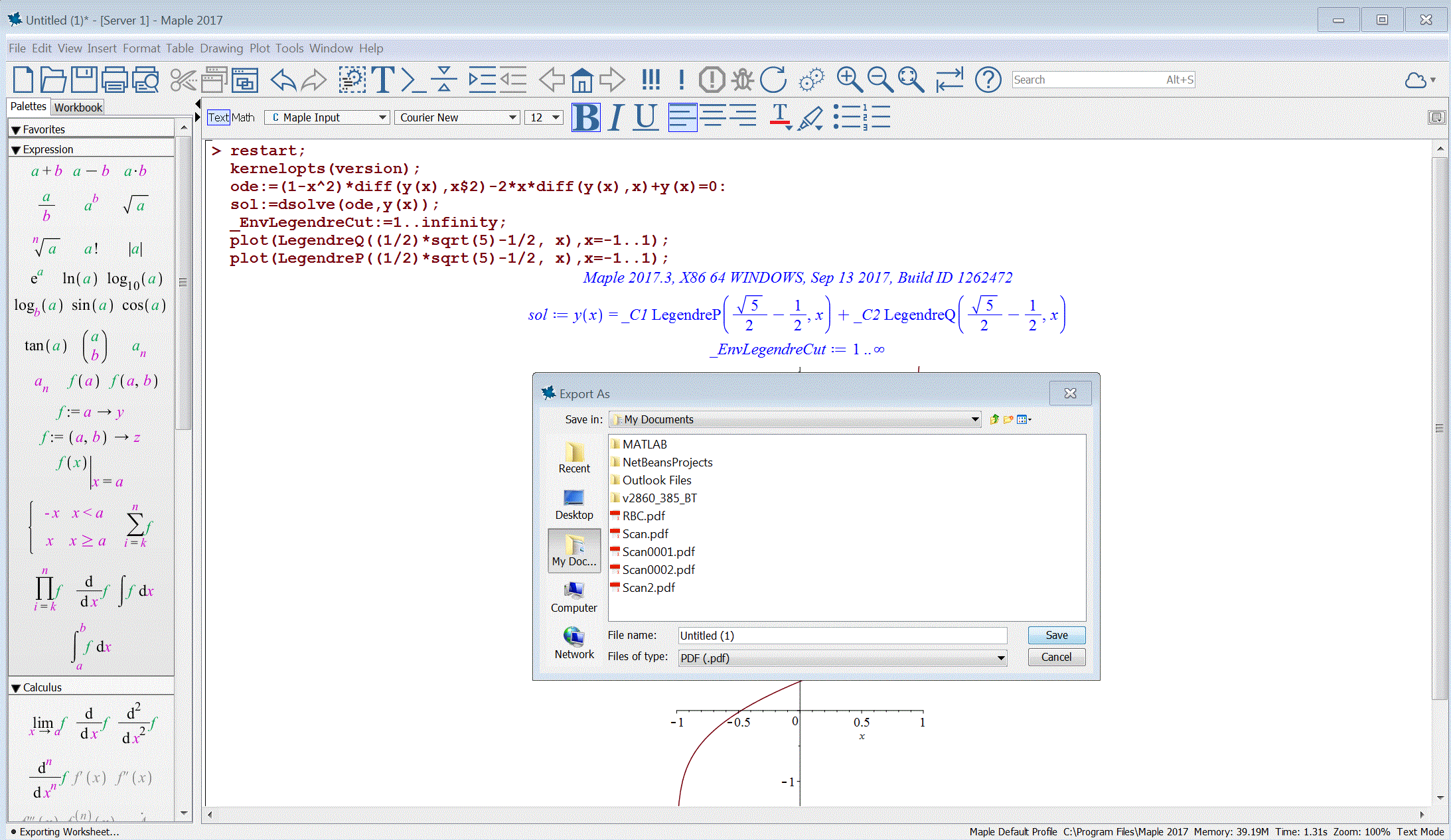Outdent the section toolbar icon
Viewport: 1451px width, 840px height.
pos(513,80)
